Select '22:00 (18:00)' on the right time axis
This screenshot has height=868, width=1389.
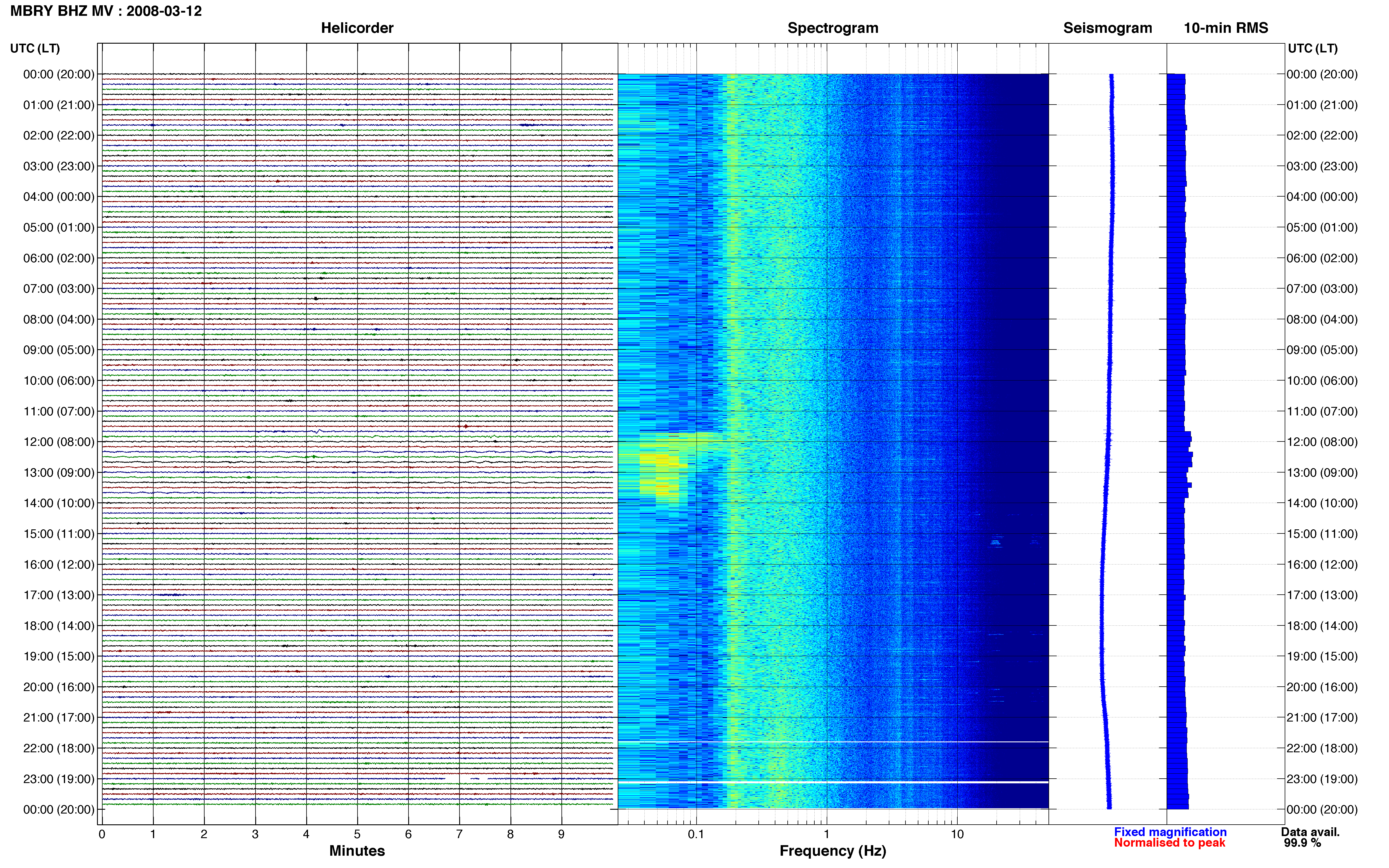pos(1322,748)
